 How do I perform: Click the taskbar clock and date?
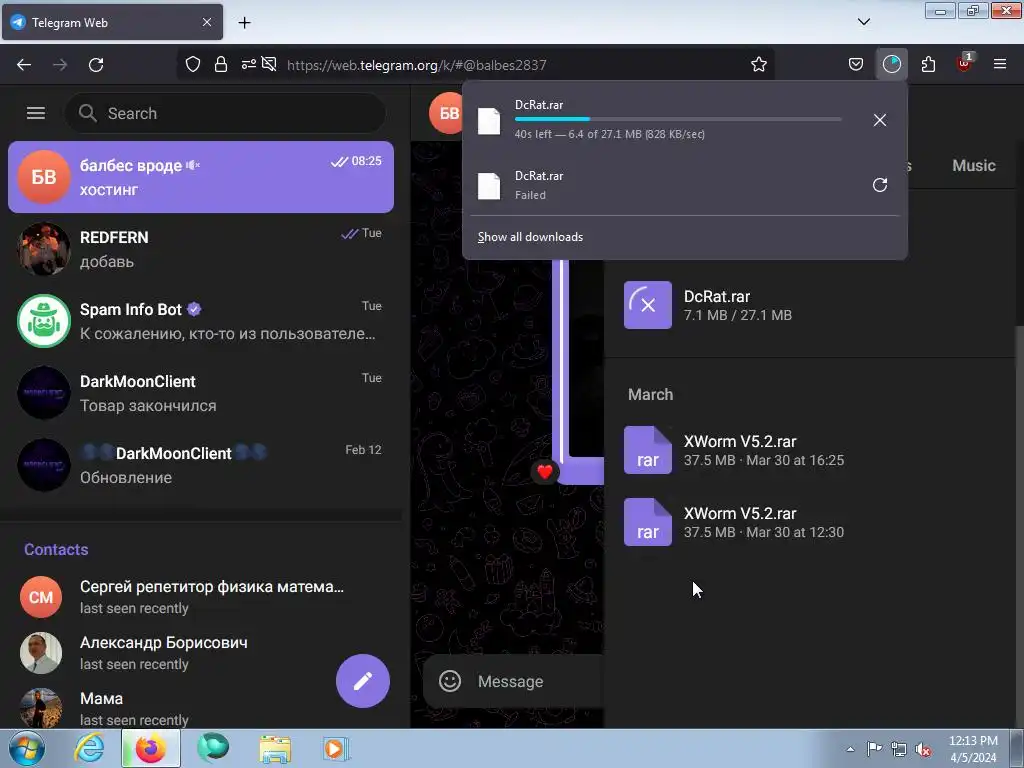pos(973,749)
